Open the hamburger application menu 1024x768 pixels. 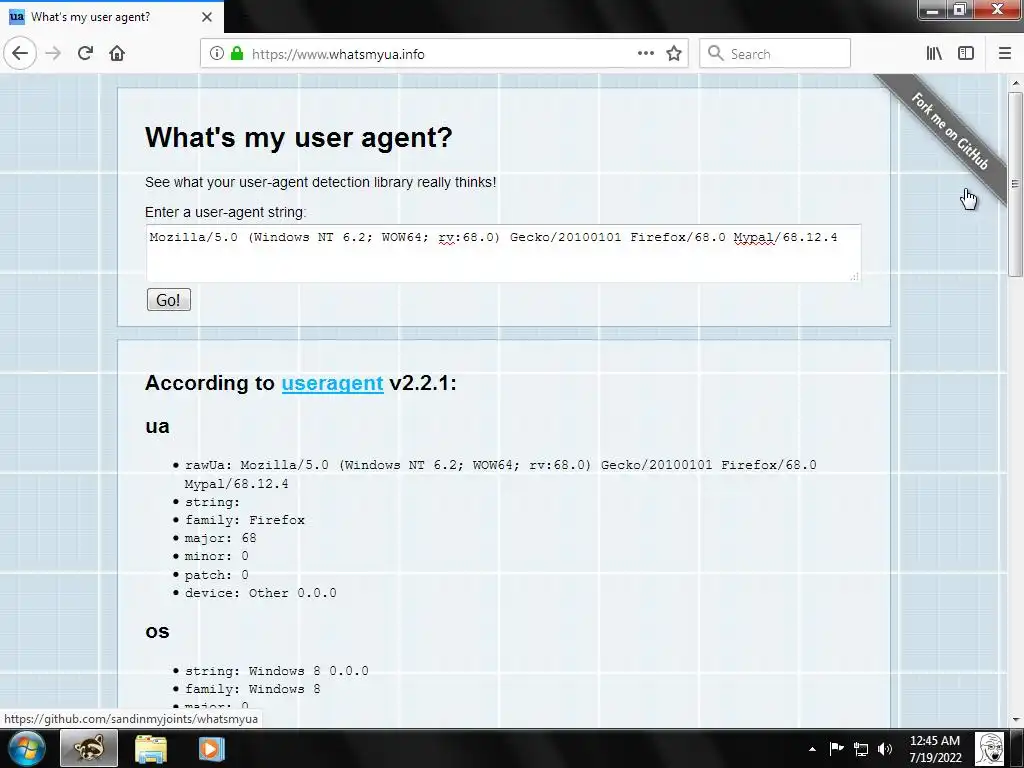click(1005, 54)
